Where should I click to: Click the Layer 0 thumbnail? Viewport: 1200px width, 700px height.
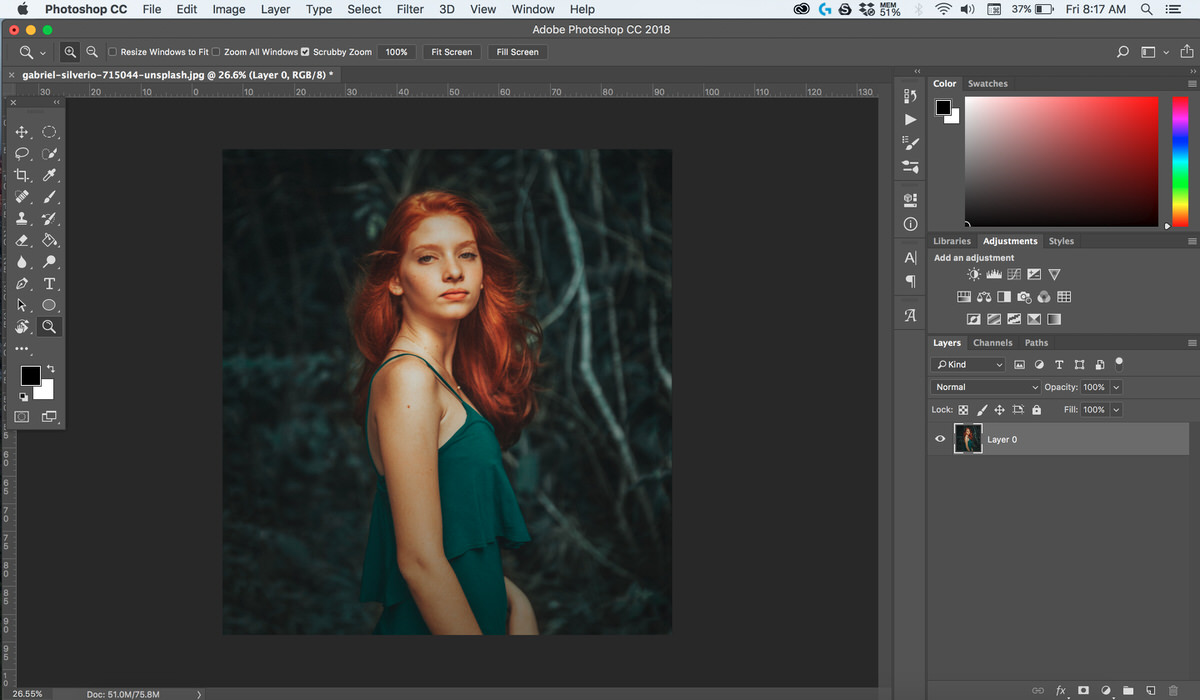(968, 438)
